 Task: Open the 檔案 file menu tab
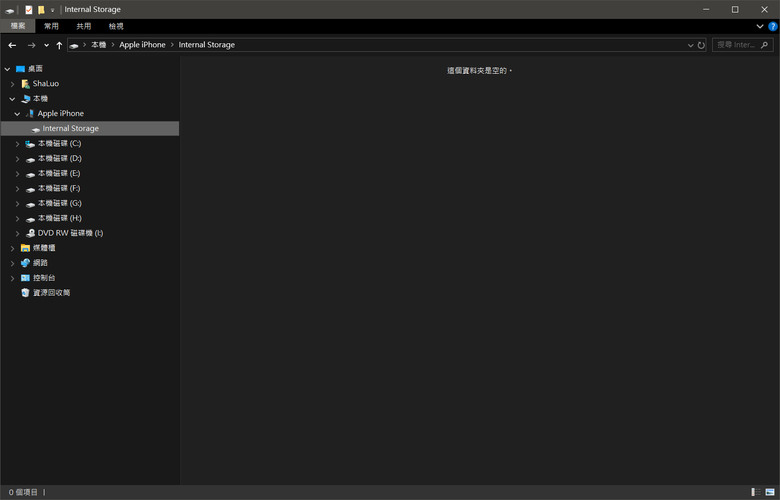[18, 26]
